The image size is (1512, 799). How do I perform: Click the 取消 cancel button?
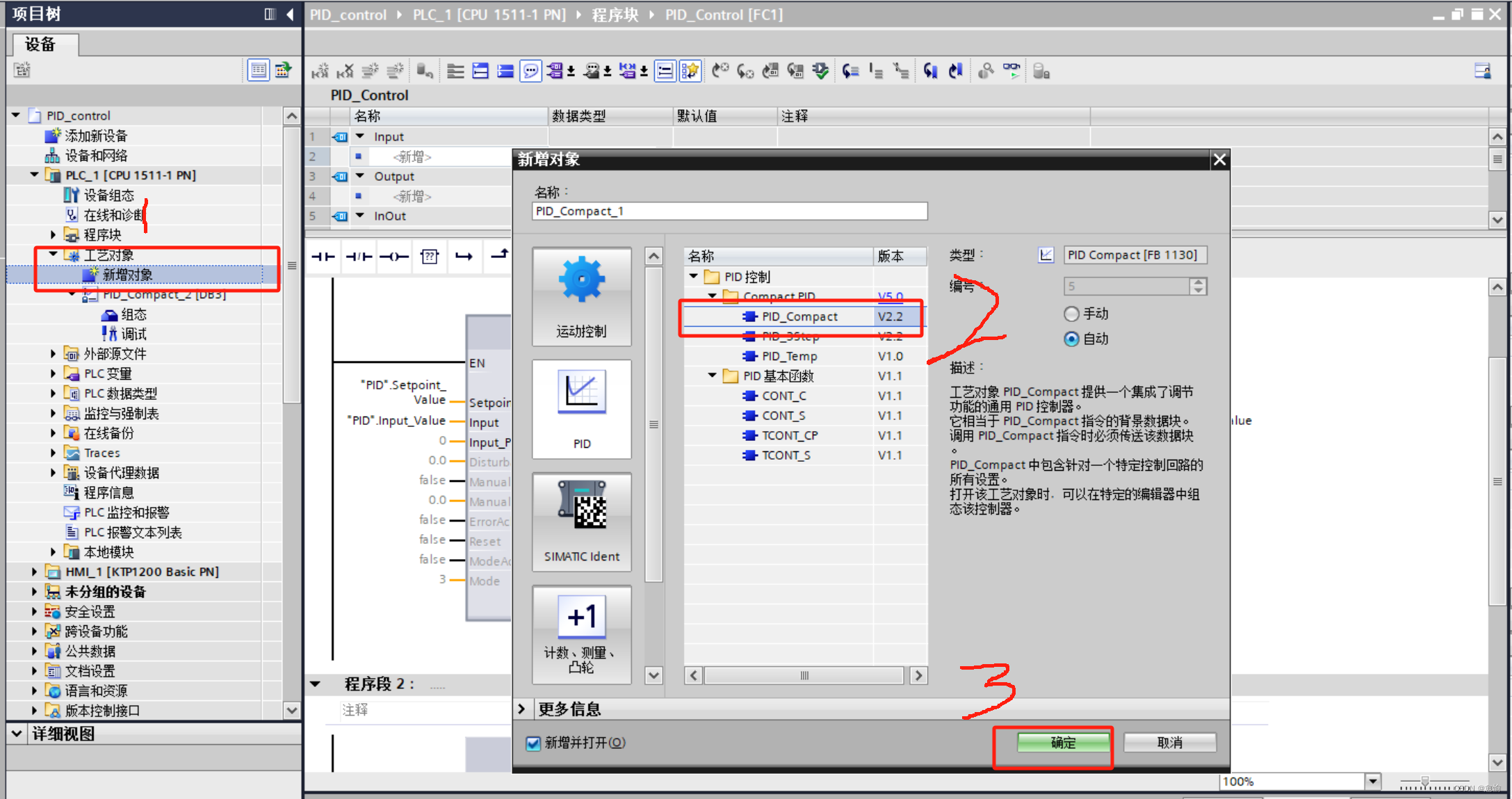[x=1169, y=743]
